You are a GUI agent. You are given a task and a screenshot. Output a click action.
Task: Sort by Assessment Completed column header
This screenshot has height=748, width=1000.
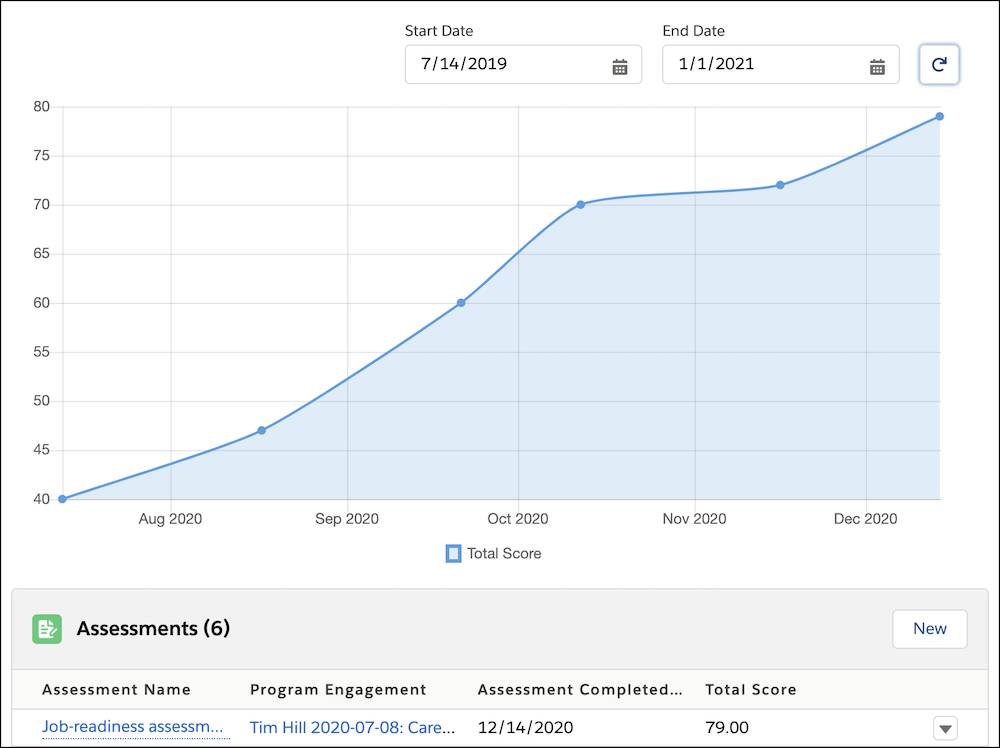coord(580,690)
